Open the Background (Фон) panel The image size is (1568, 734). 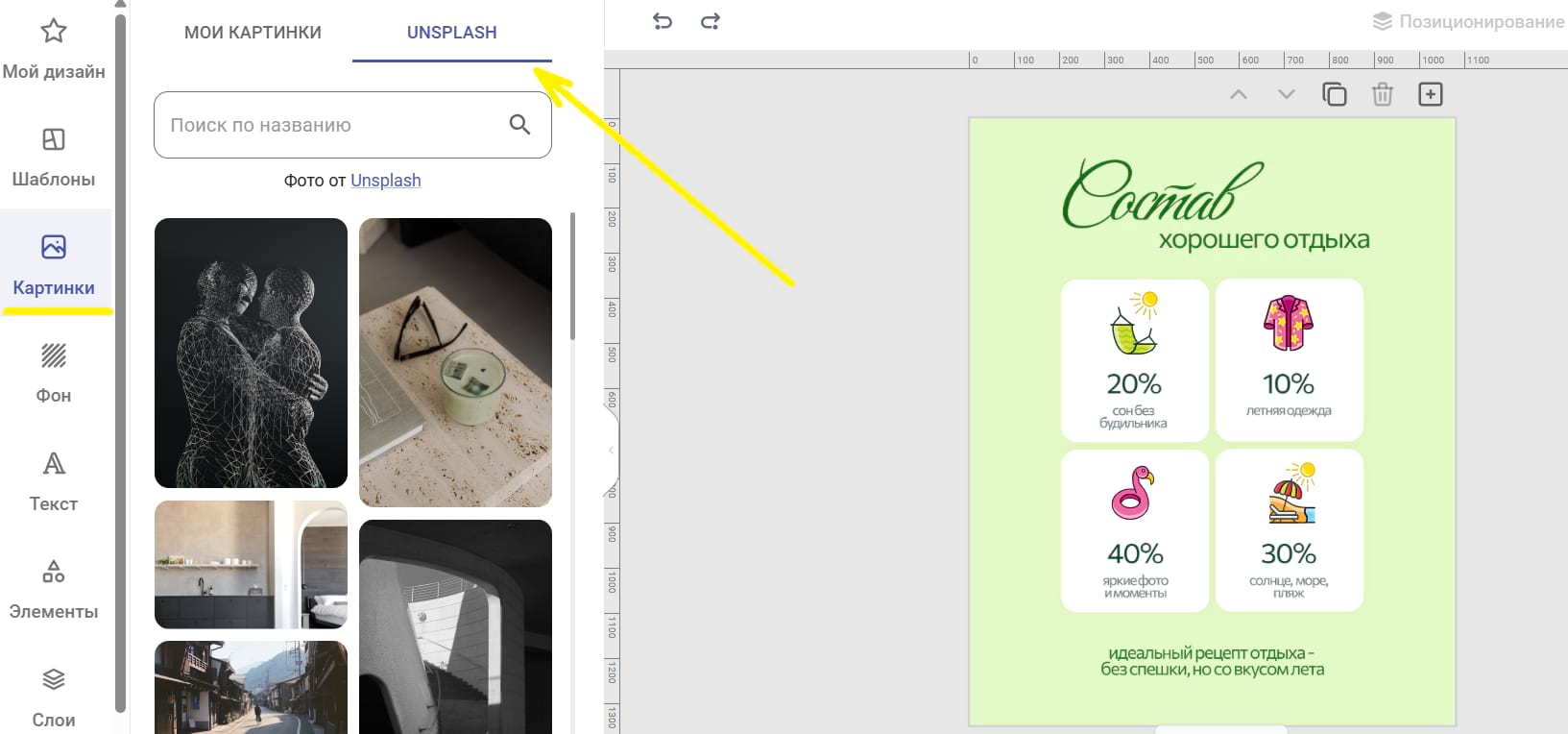point(54,373)
